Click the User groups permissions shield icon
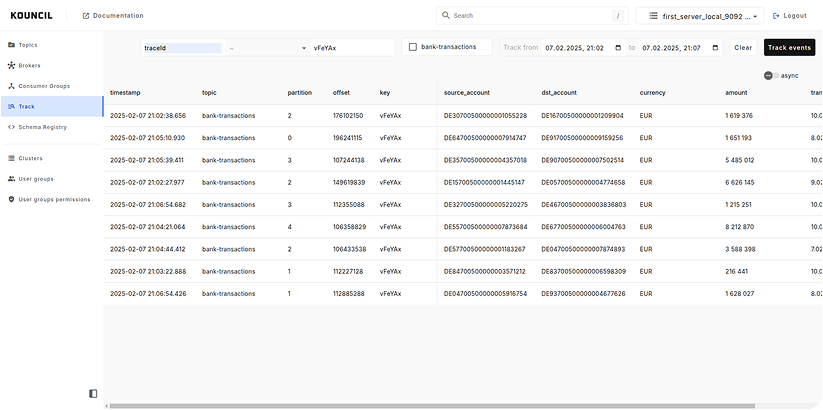 tap(12, 199)
